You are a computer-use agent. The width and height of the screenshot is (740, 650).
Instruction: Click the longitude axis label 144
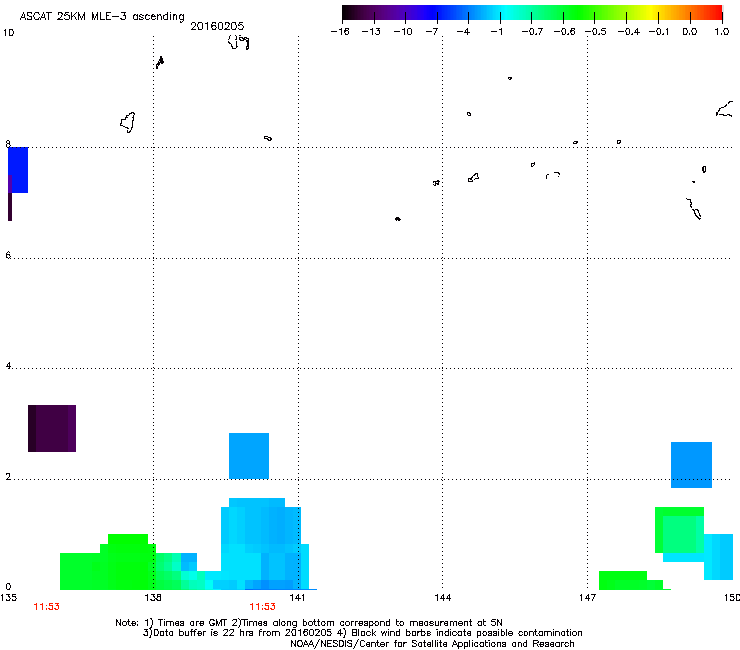[442, 598]
